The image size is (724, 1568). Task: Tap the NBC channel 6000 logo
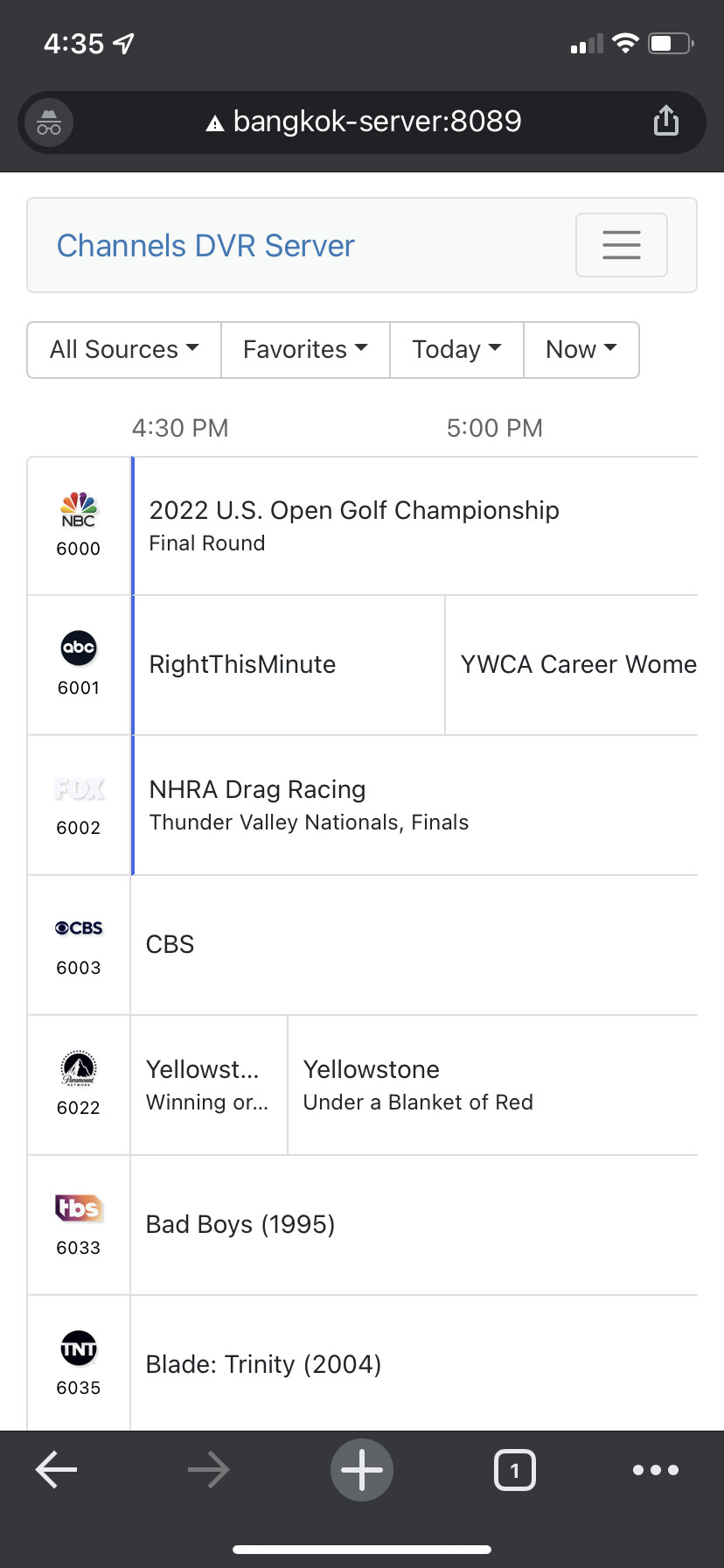(x=79, y=508)
